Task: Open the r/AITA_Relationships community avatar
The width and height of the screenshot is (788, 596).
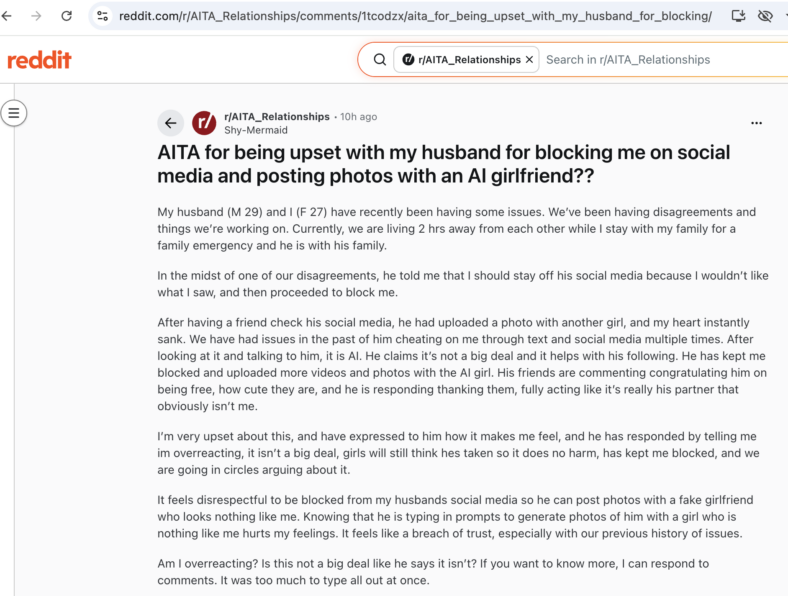Action: [x=204, y=123]
